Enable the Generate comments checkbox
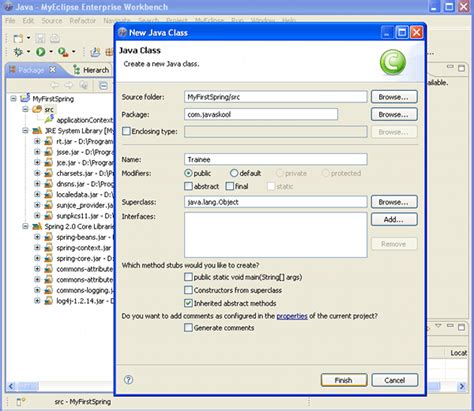 (188, 328)
